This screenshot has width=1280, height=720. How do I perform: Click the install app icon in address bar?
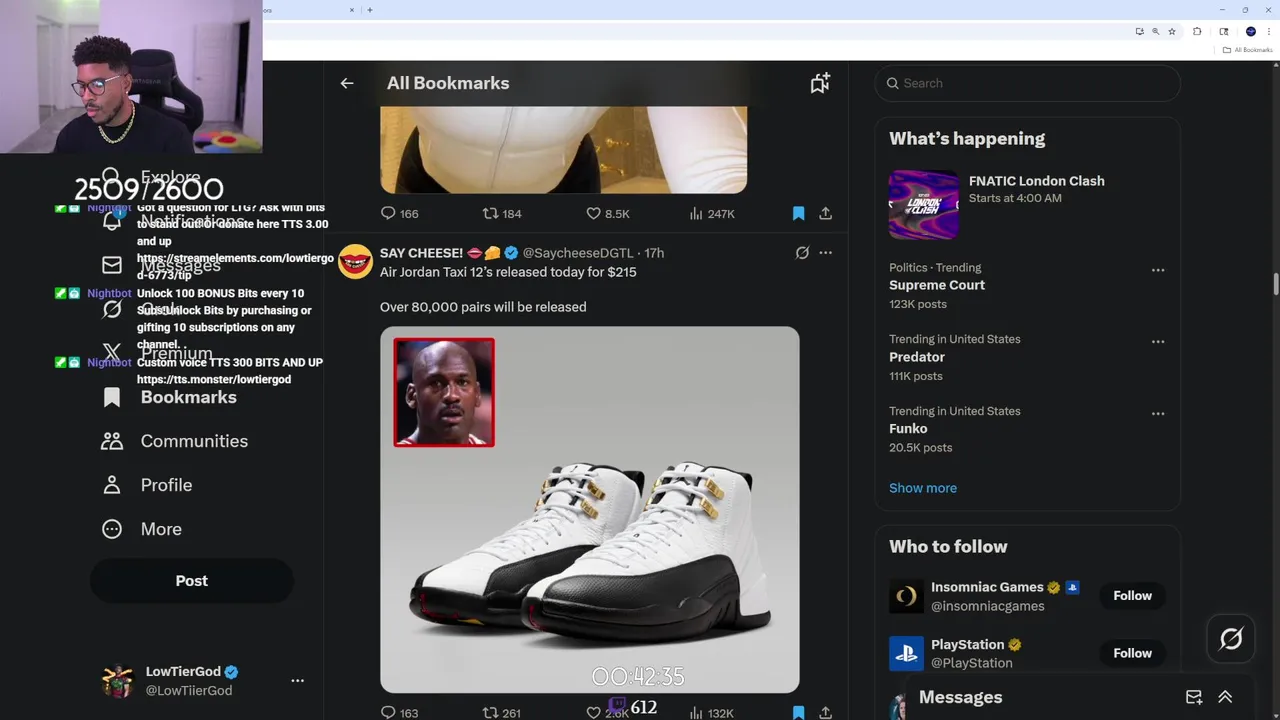tap(1140, 32)
